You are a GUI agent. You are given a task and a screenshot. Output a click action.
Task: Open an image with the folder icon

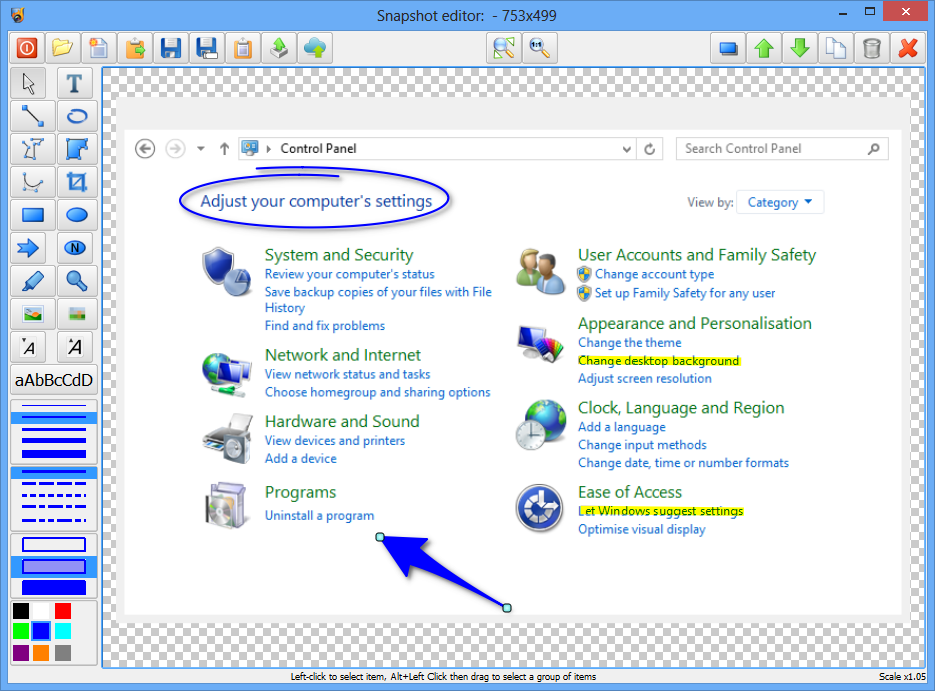tap(62, 48)
